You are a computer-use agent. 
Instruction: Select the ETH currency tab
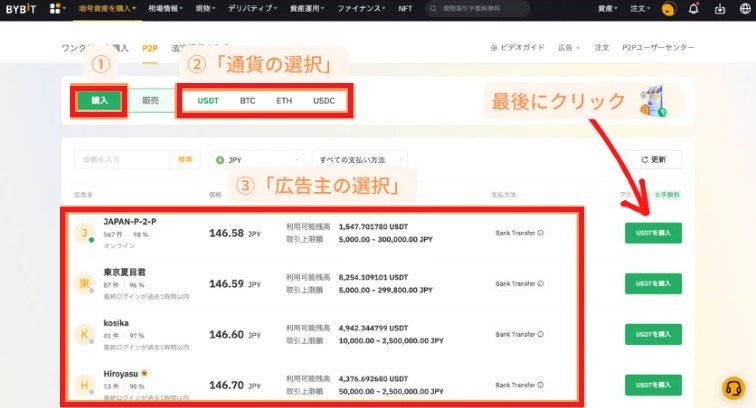tap(284, 101)
